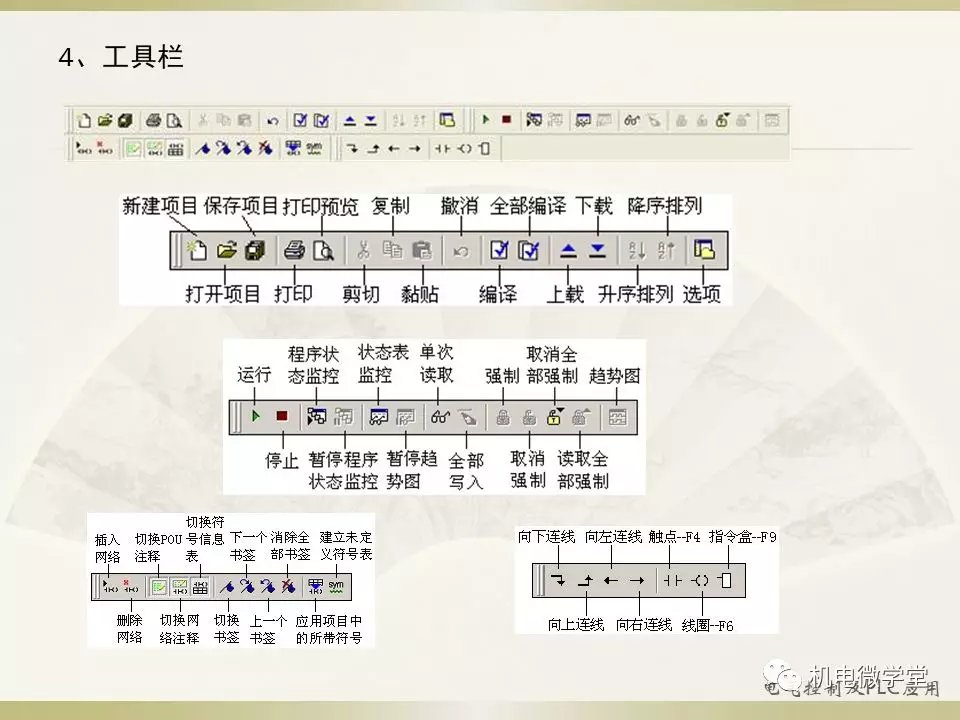
Task: Select the 向下连线 icon in labeled ladder toolbar
Action: (x=557, y=579)
